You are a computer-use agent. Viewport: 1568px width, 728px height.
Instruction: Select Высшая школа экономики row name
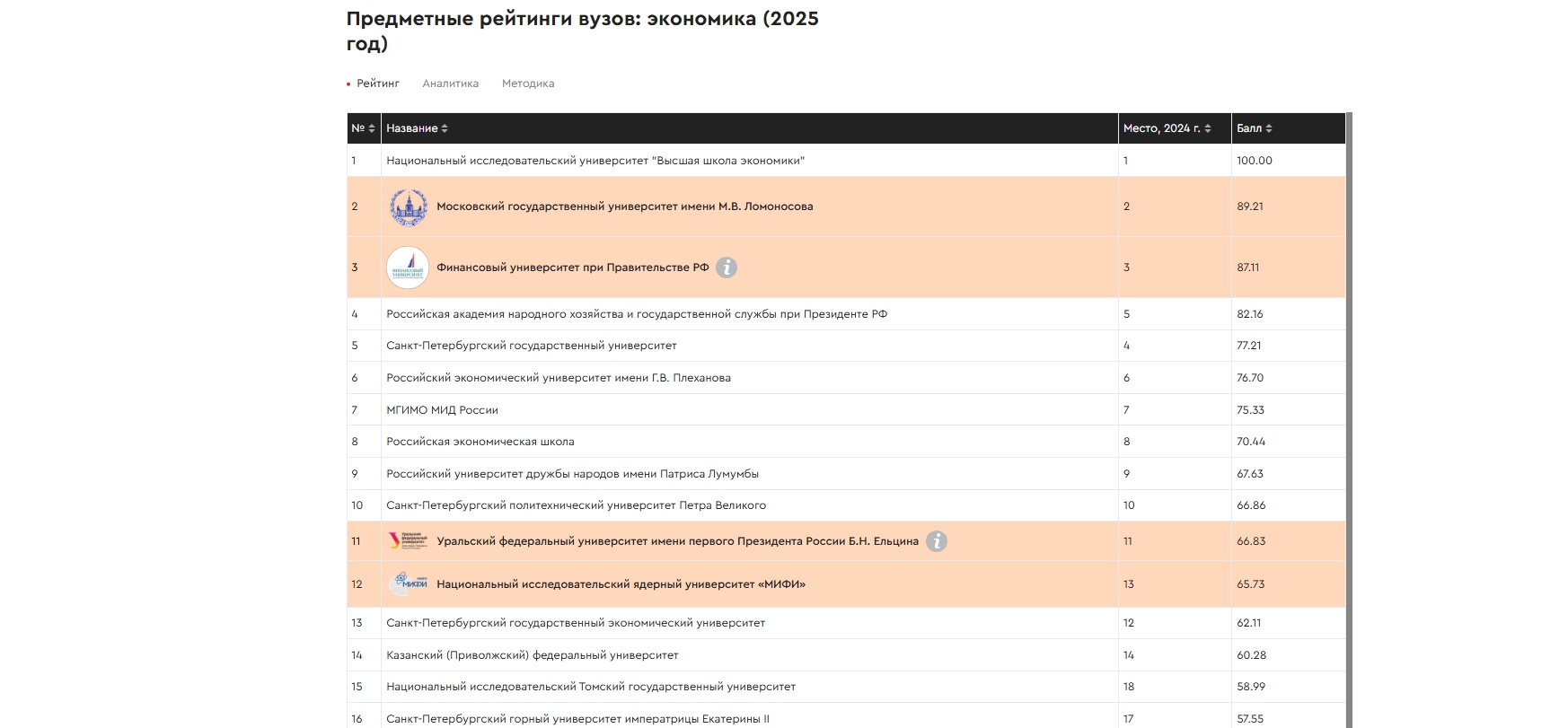595,161
